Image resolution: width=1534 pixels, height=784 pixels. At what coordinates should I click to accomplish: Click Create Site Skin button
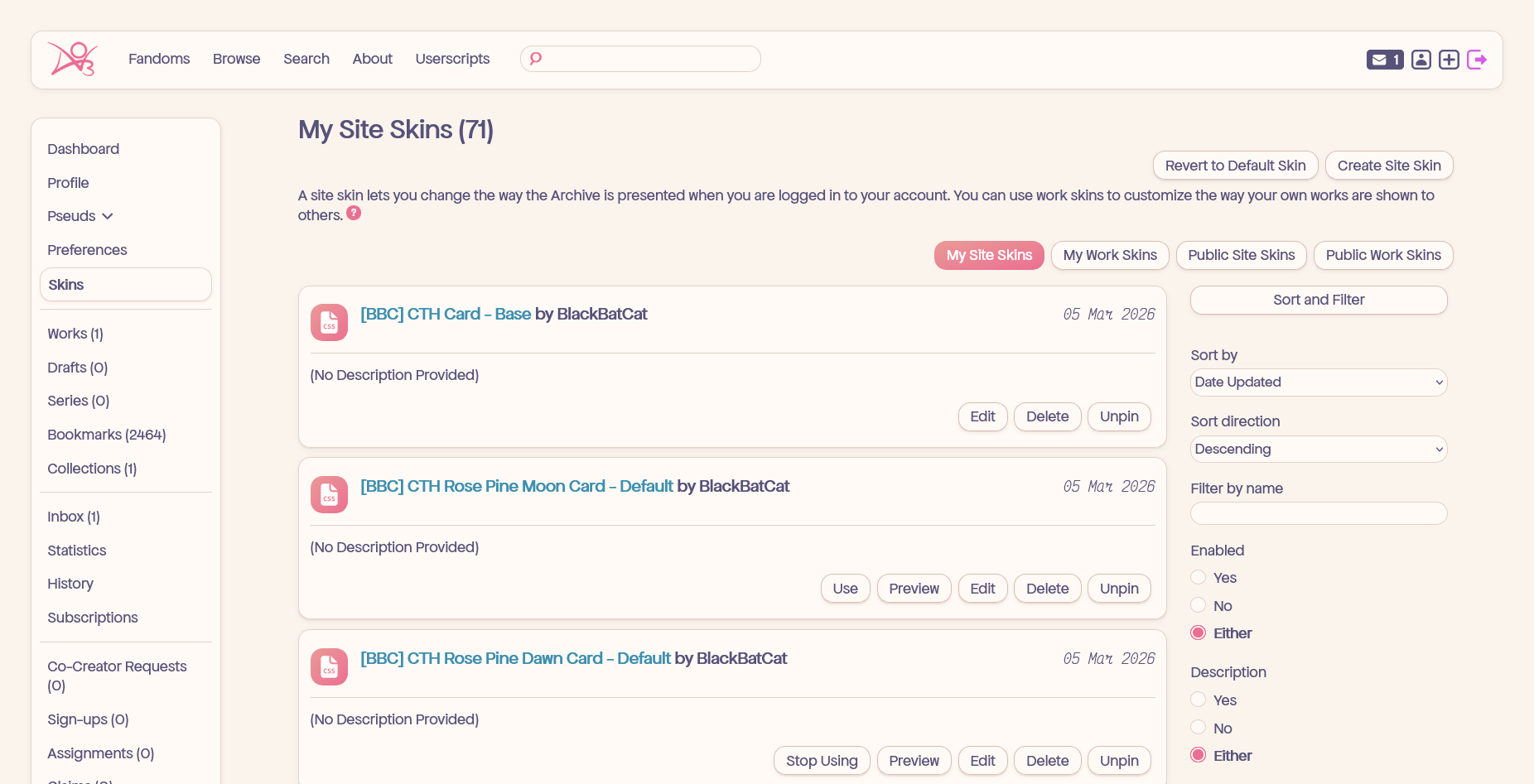pos(1389,166)
